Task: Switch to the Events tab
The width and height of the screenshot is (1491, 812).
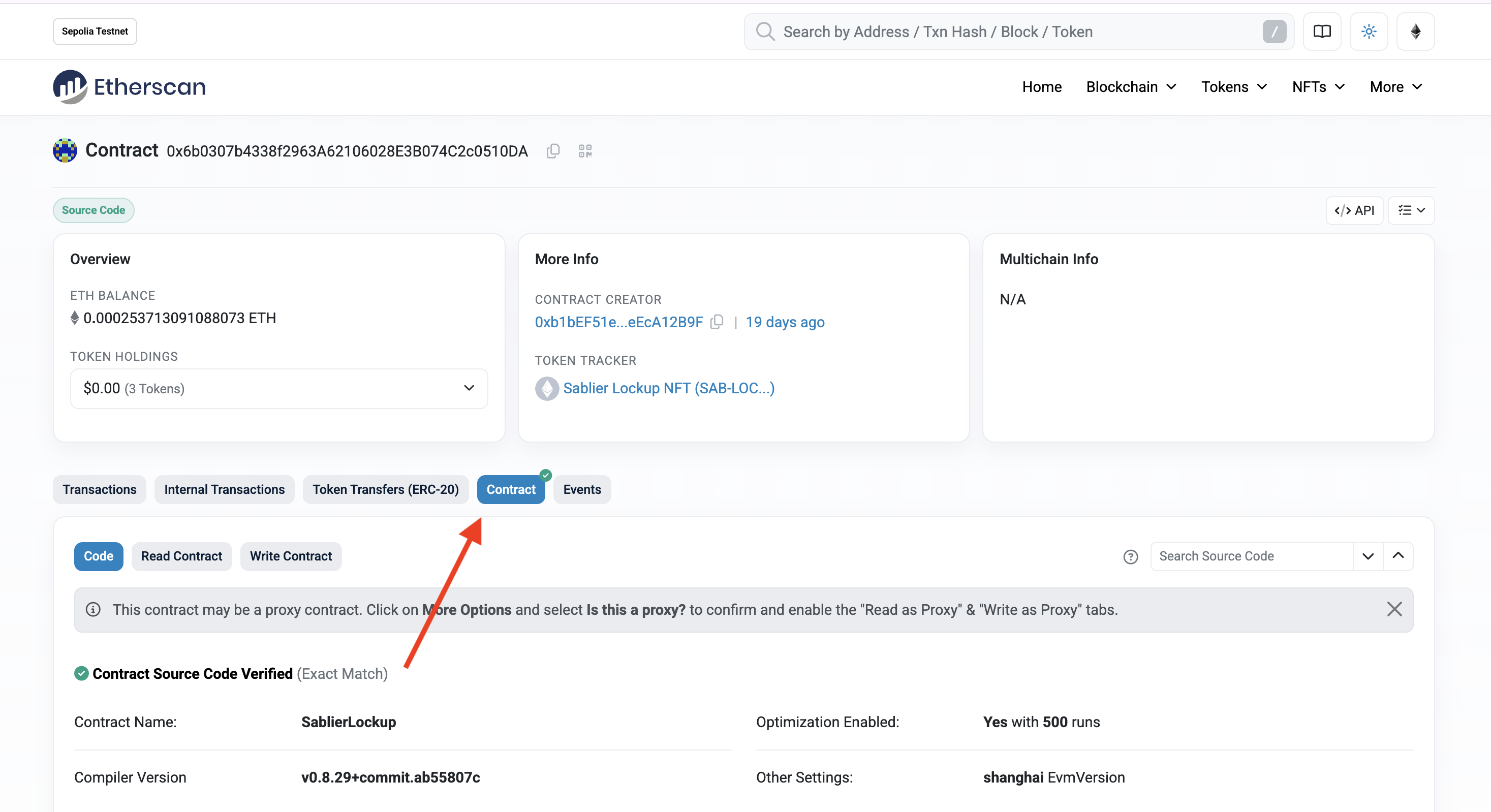Action: (x=582, y=489)
